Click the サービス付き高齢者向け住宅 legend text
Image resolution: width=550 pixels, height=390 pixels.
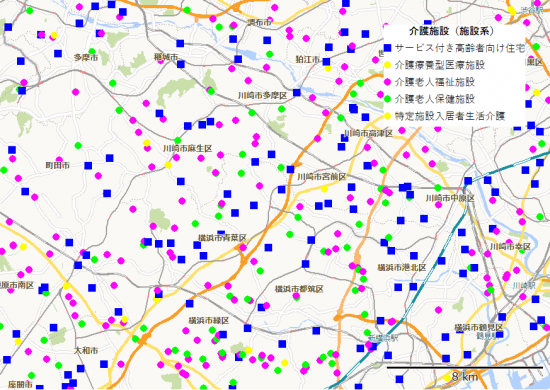point(460,48)
